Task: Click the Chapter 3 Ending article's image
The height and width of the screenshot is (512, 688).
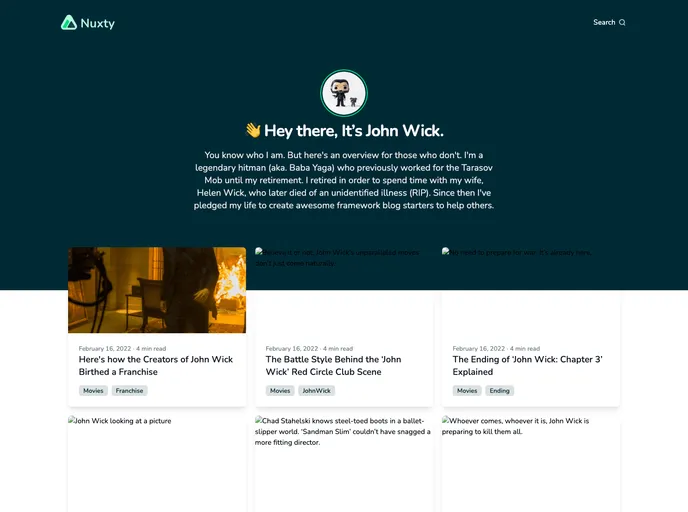Action: 530,290
